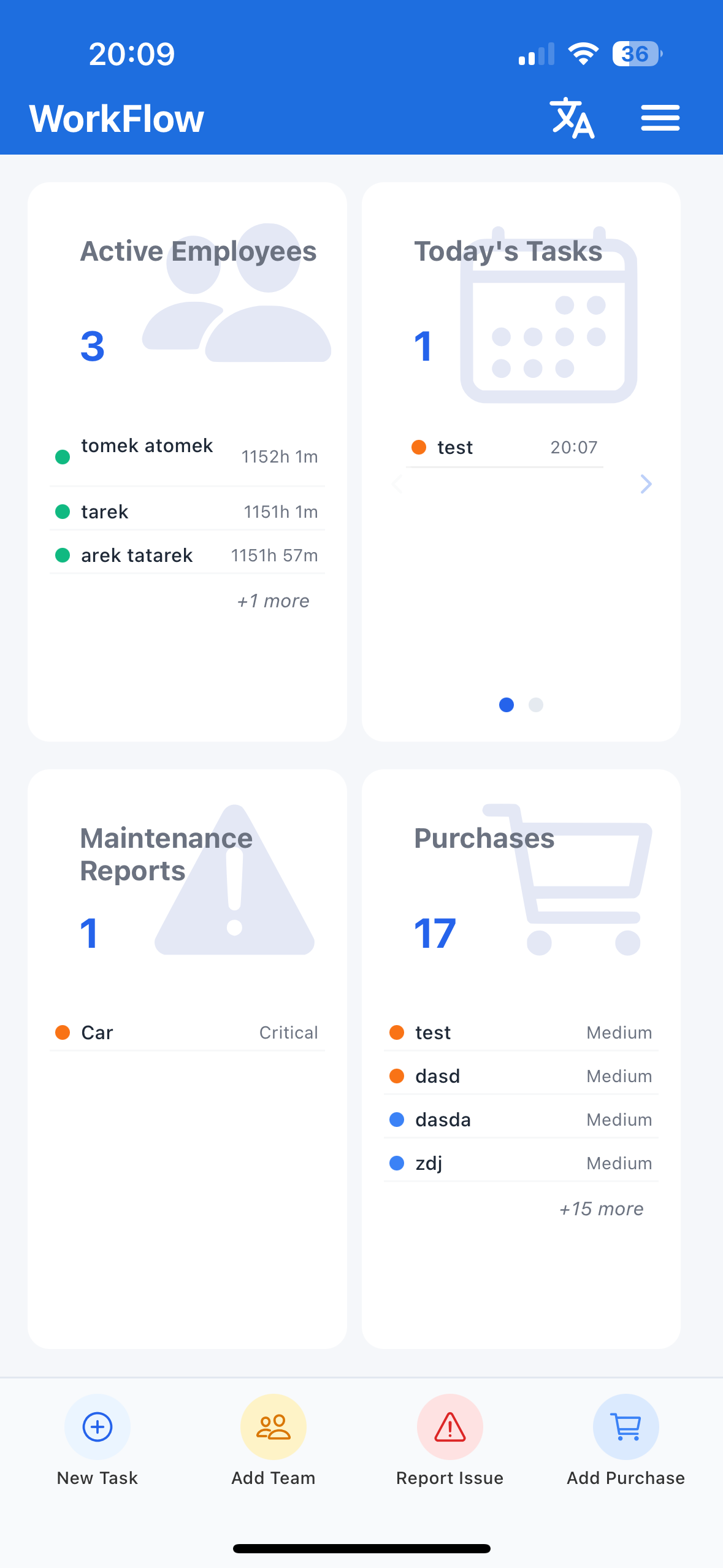Viewport: 723px width, 1568px height.
Task: Tap the home indicator bar
Action: coord(361,1548)
